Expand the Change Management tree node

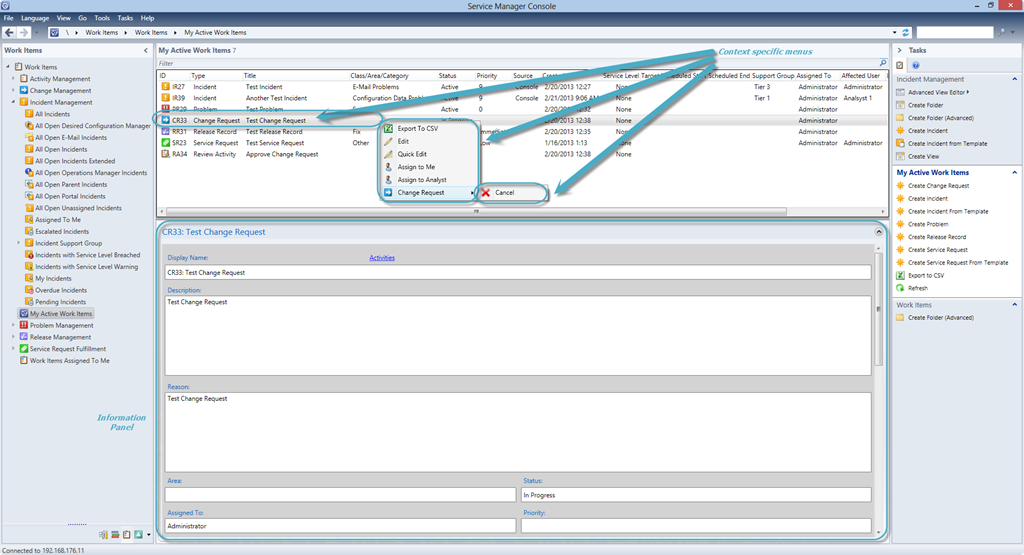13,91
